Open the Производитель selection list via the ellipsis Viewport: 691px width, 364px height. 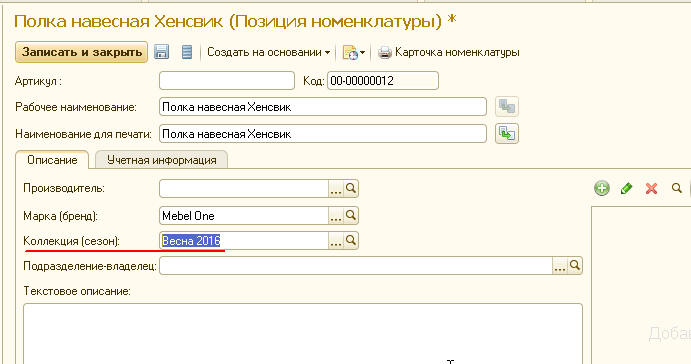pyautogui.click(x=336, y=189)
